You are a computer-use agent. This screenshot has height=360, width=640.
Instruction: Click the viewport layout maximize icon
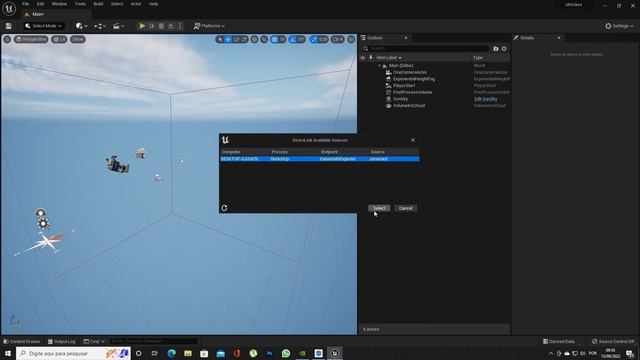351,39
